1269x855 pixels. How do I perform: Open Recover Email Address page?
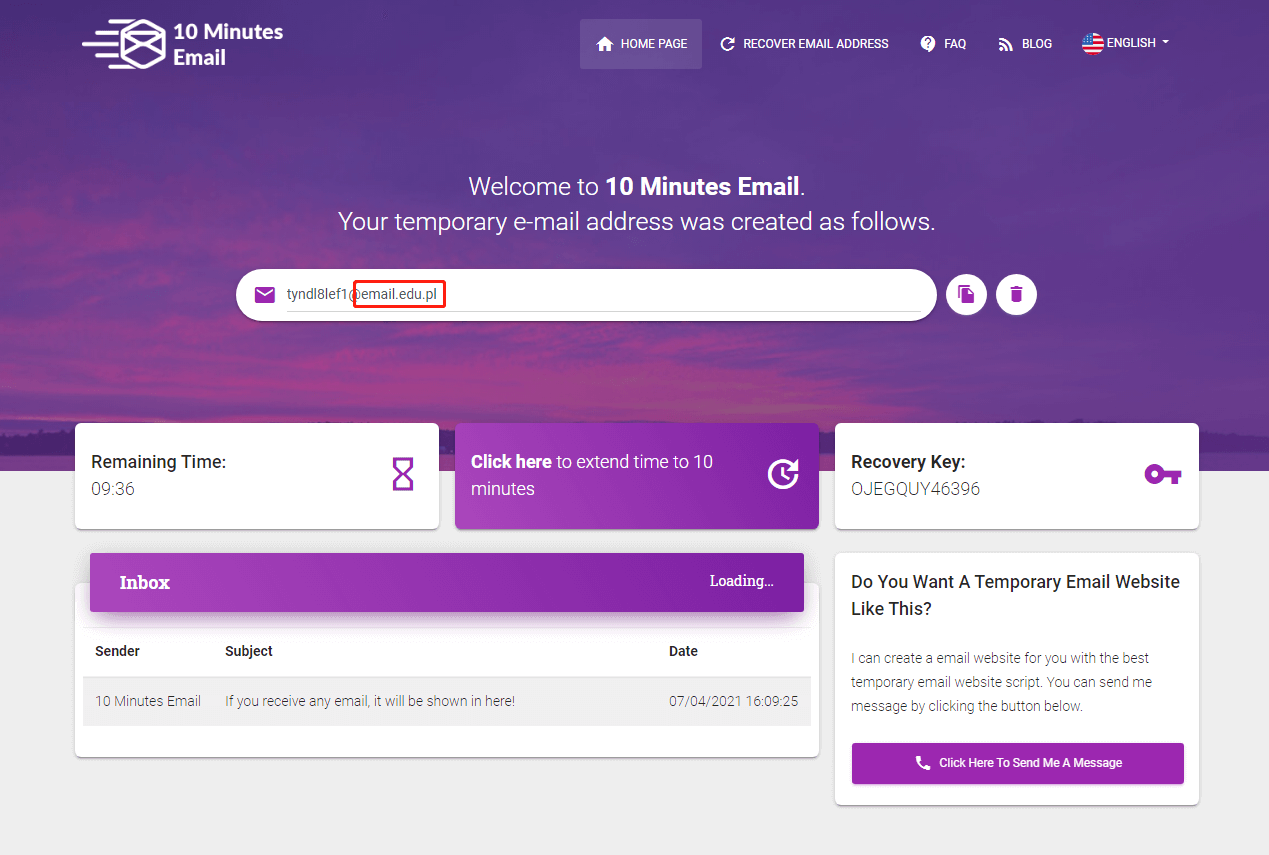coord(804,44)
